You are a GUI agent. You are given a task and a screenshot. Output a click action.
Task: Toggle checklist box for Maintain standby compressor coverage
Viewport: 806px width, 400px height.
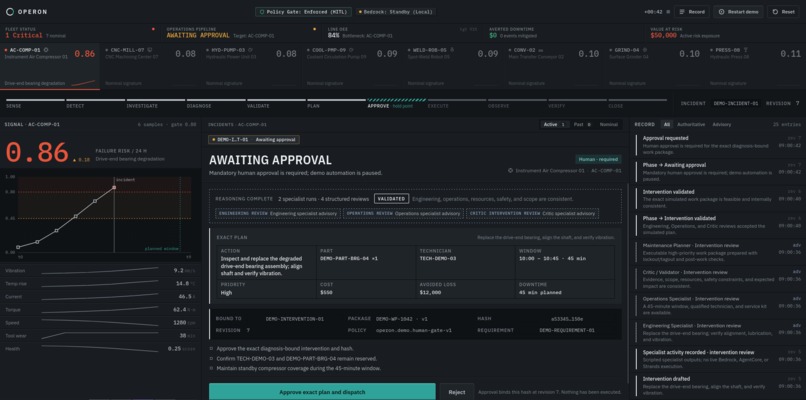point(211,368)
